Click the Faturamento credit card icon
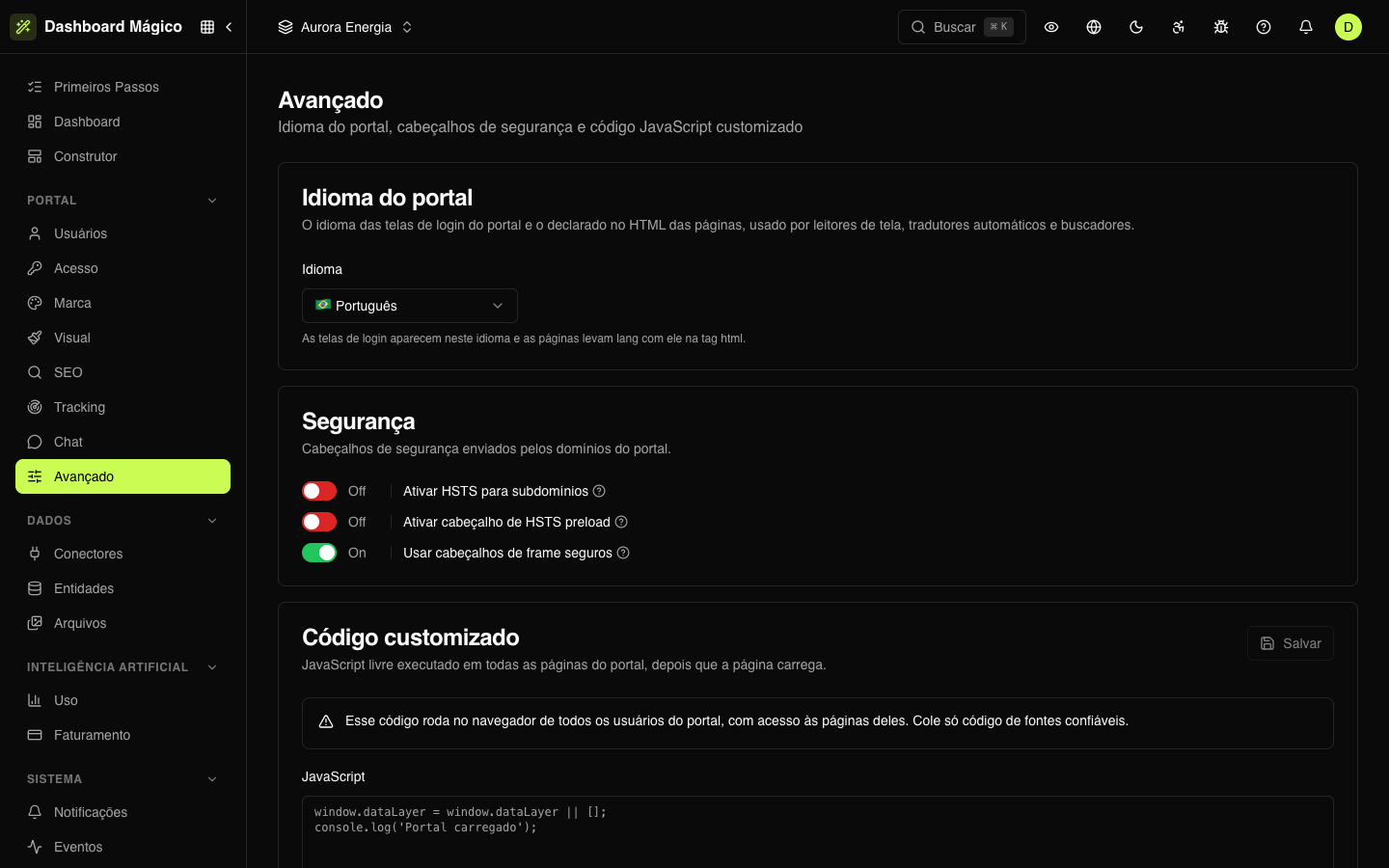The height and width of the screenshot is (868, 1389). (x=35, y=735)
